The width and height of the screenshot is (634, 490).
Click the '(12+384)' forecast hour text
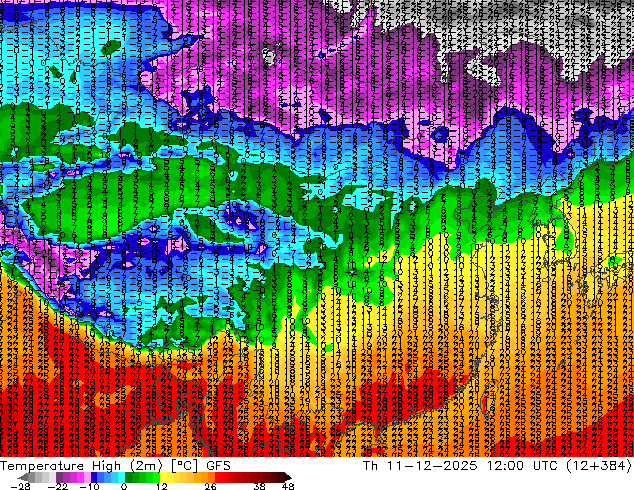click(x=598, y=466)
